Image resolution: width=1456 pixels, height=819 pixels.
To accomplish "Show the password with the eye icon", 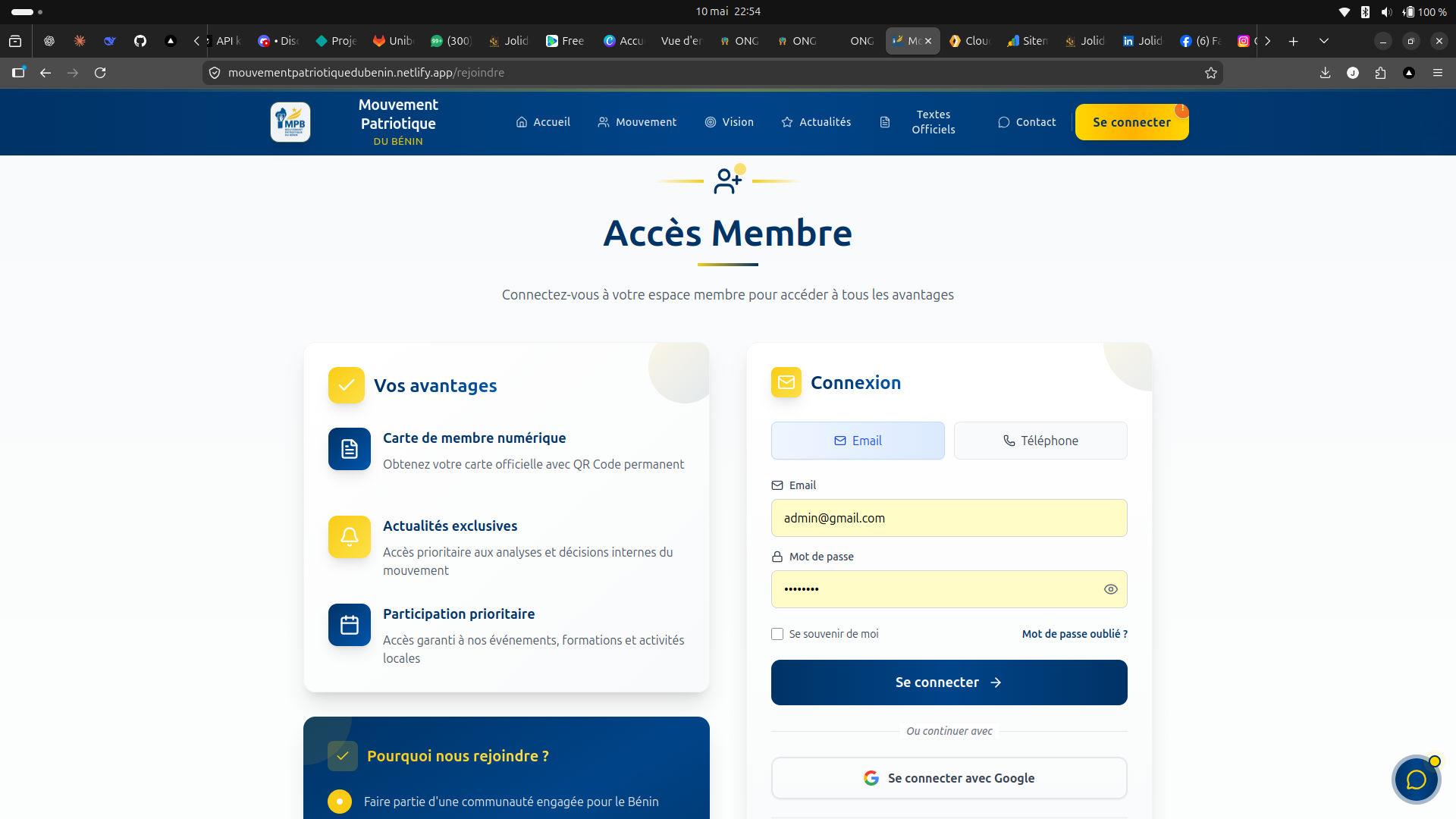I will point(1111,589).
